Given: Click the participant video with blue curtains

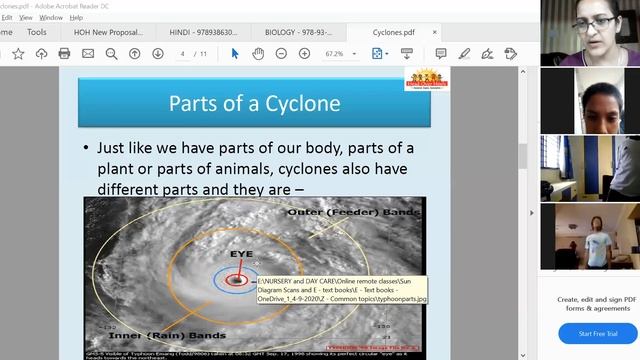Looking at the screenshot, I should pos(590,169).
